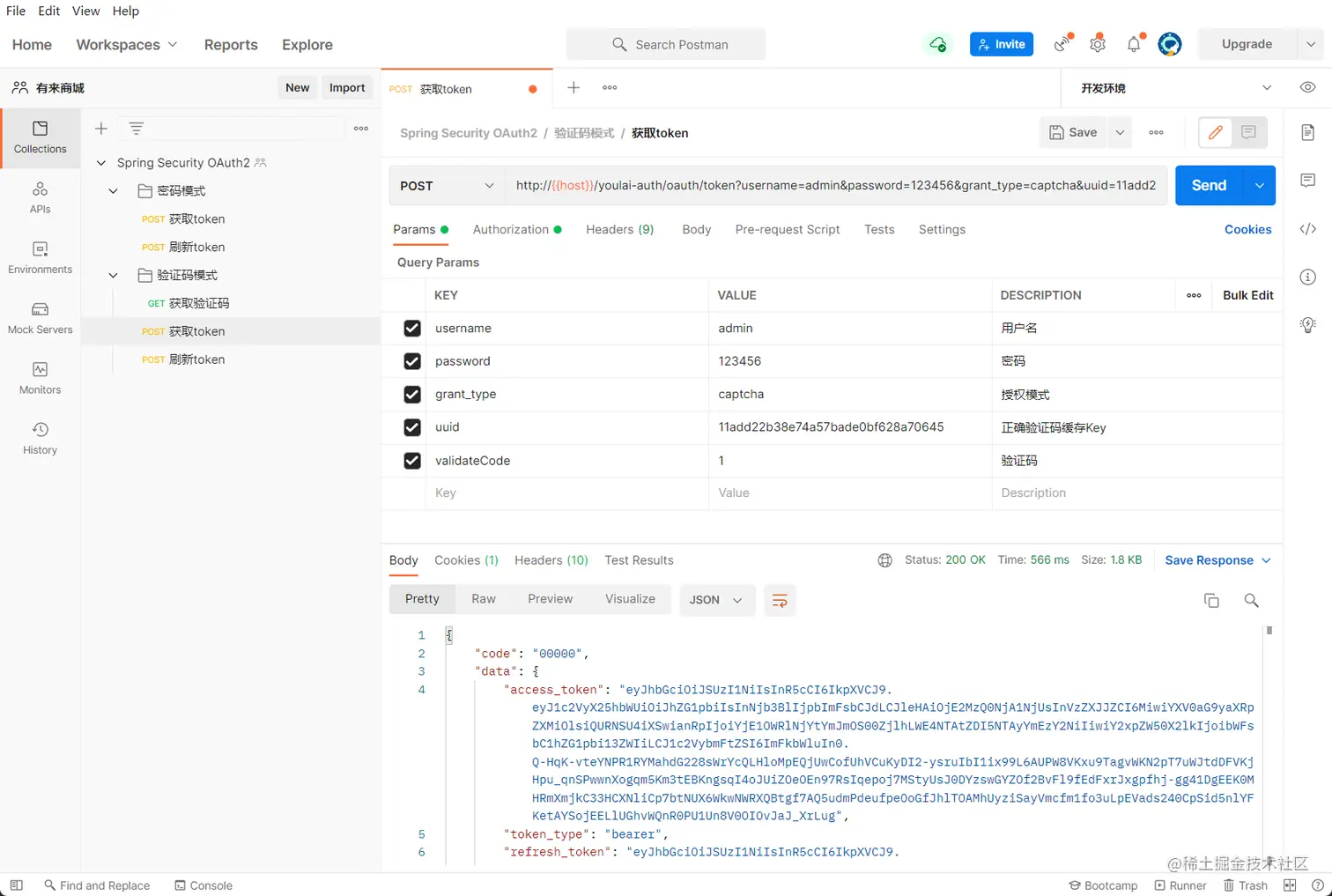Switch to the Authorization tab
The width and height of the screenshot is (1332, 896).
click(x=517, y=229)
